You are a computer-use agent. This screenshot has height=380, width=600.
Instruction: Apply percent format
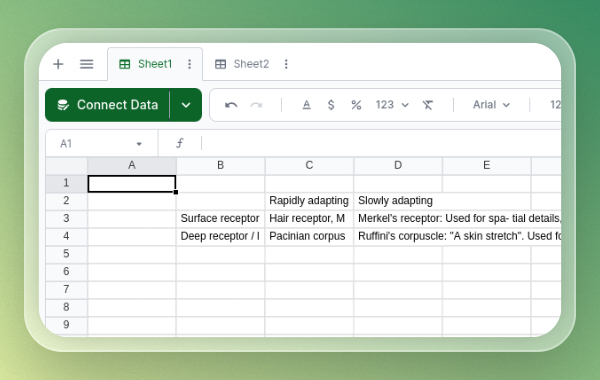356,105
